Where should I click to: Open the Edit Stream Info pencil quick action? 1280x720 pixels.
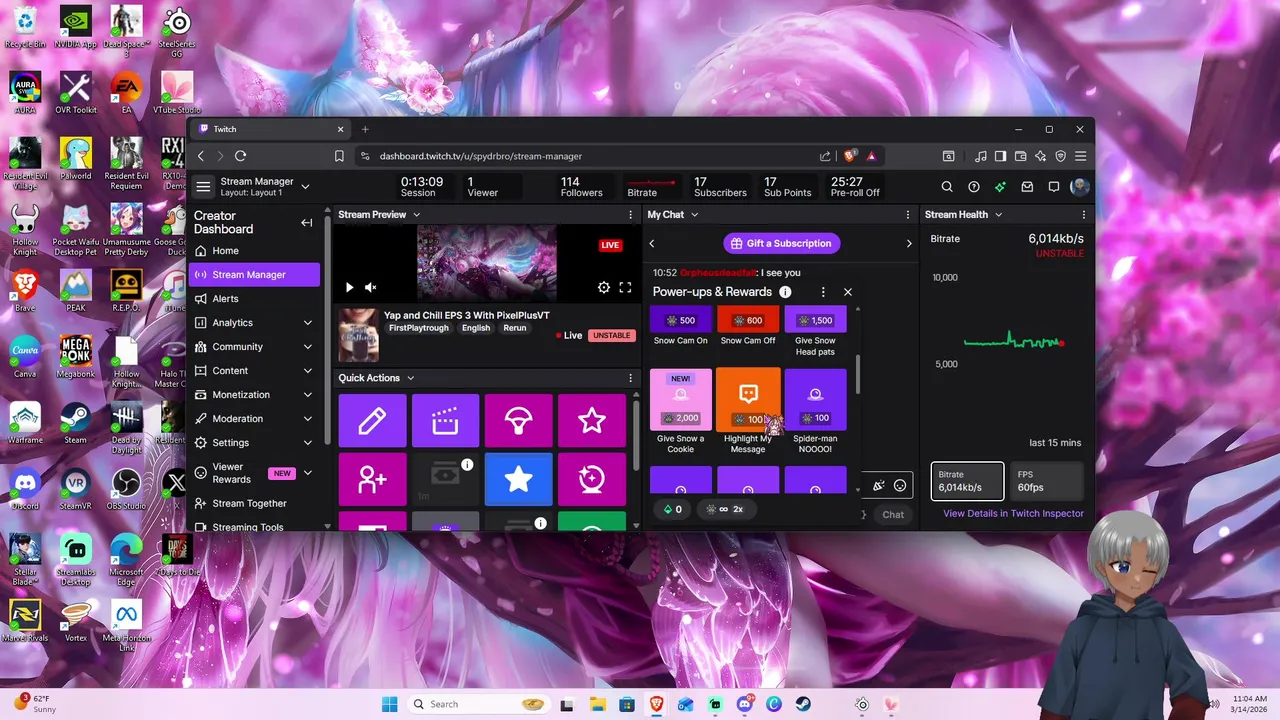(372, 421)
